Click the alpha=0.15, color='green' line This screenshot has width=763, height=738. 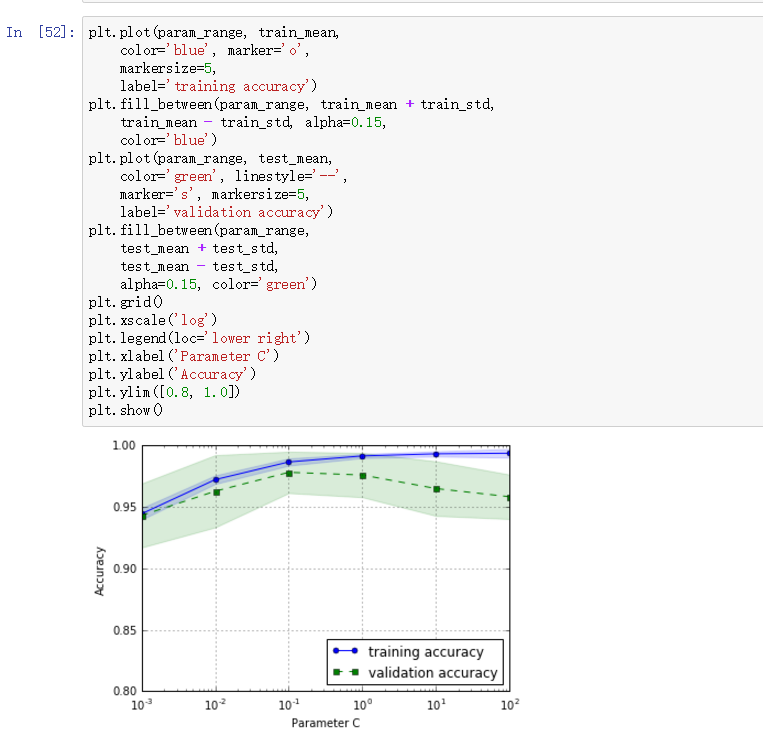click(x=218, y=285)
